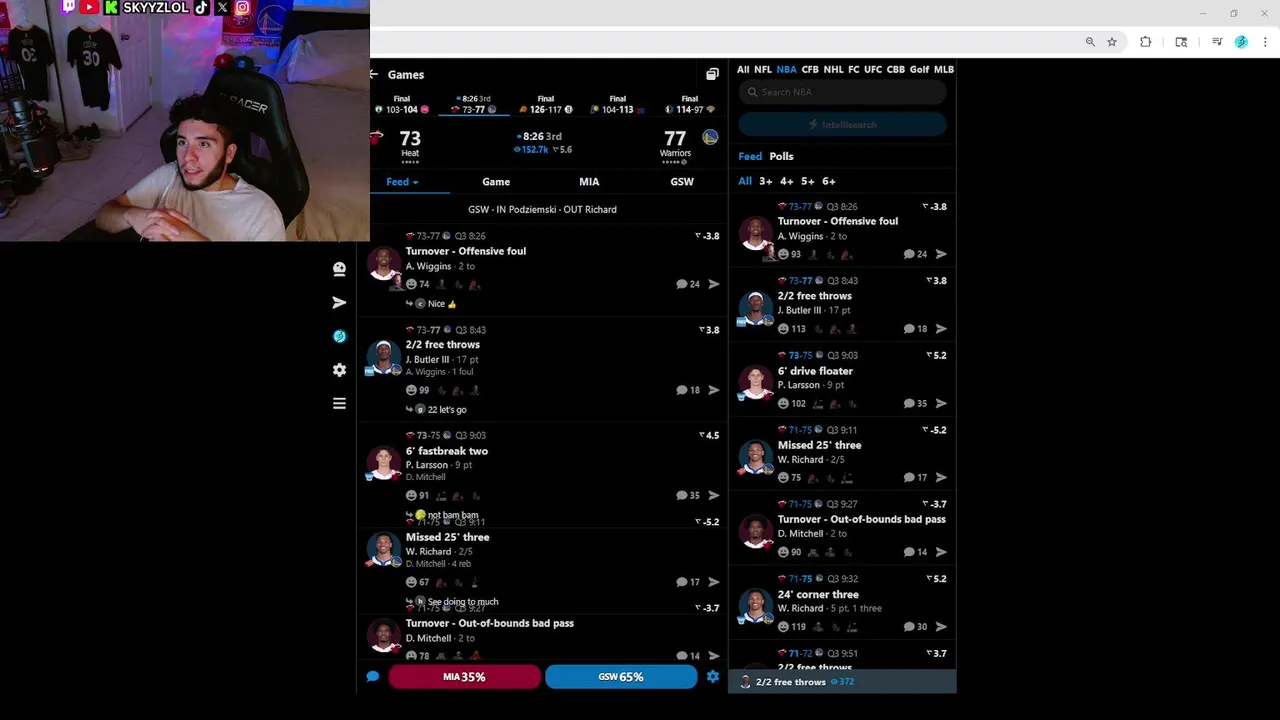1280x720 pixels.
Task: Switch to the MIA tab
Action: [x=589, y=182]
